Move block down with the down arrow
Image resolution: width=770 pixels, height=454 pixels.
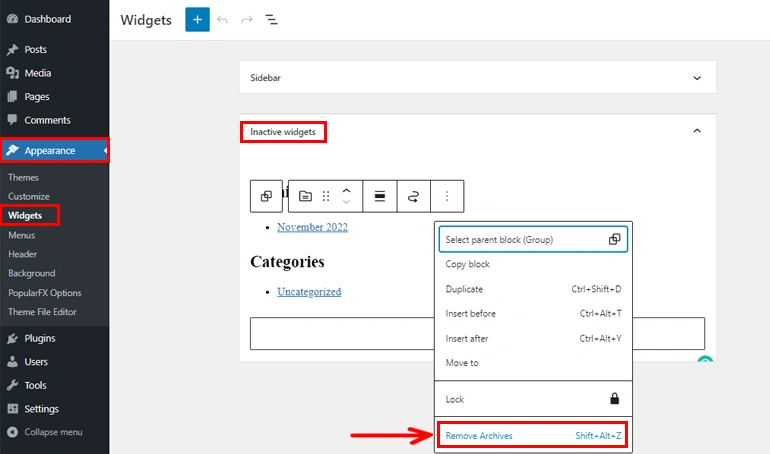point(347,202)
